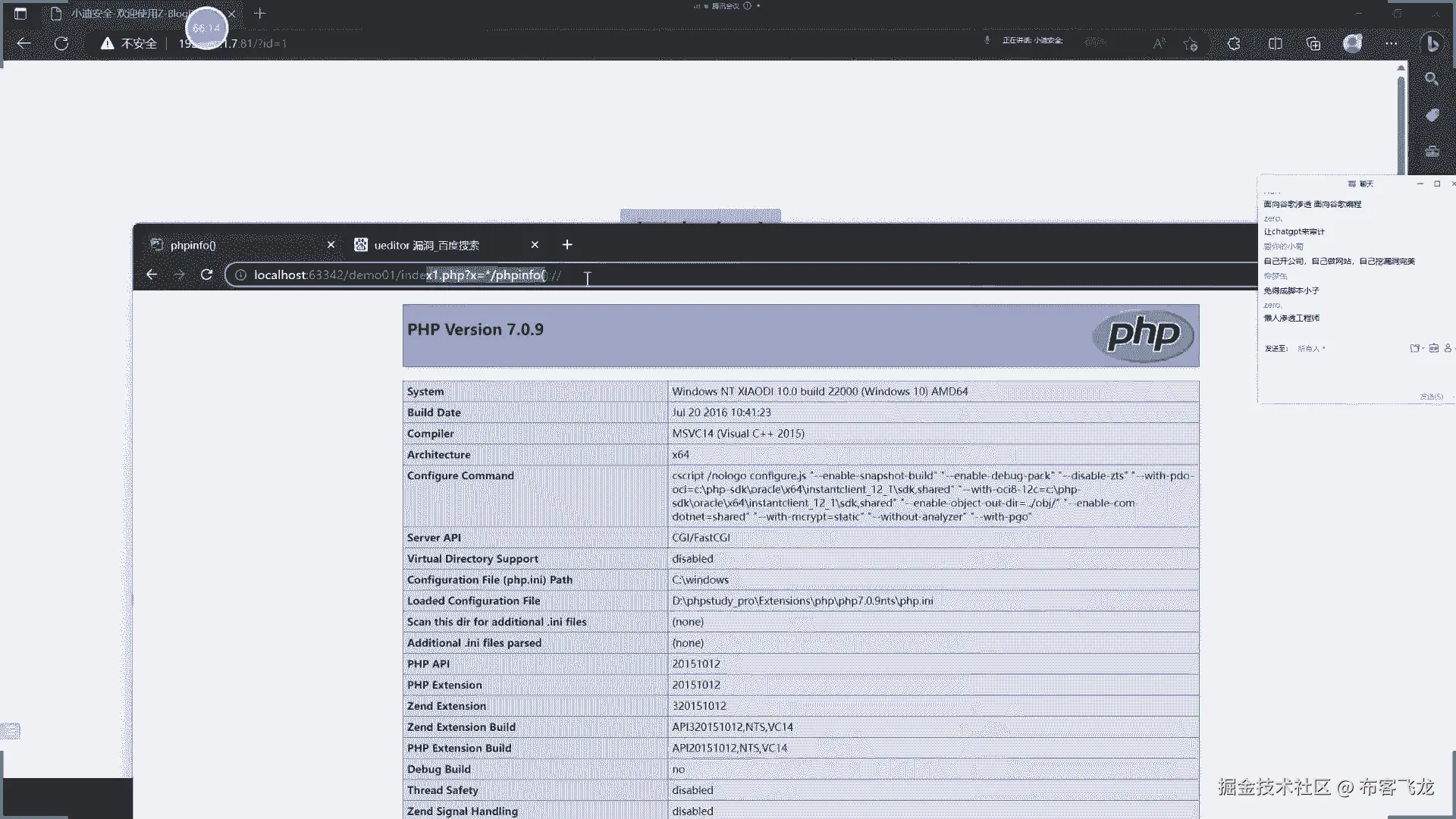Open sidebar tools briefcase icon
Image resolution: width=1456 pixels, height=819 pixels.
coord(1432,151)
